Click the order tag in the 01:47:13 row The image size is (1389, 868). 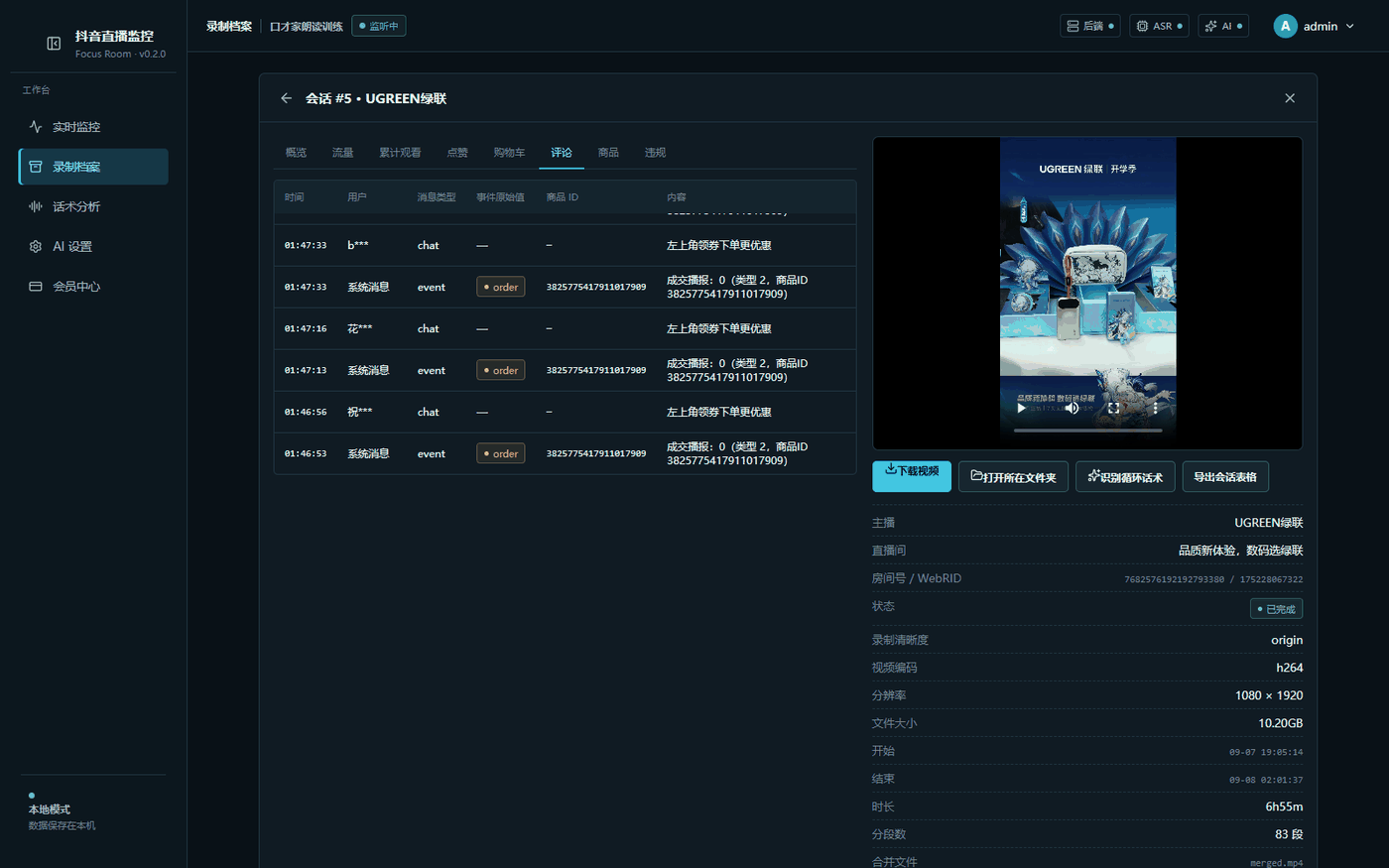click(x=501, y=370)
